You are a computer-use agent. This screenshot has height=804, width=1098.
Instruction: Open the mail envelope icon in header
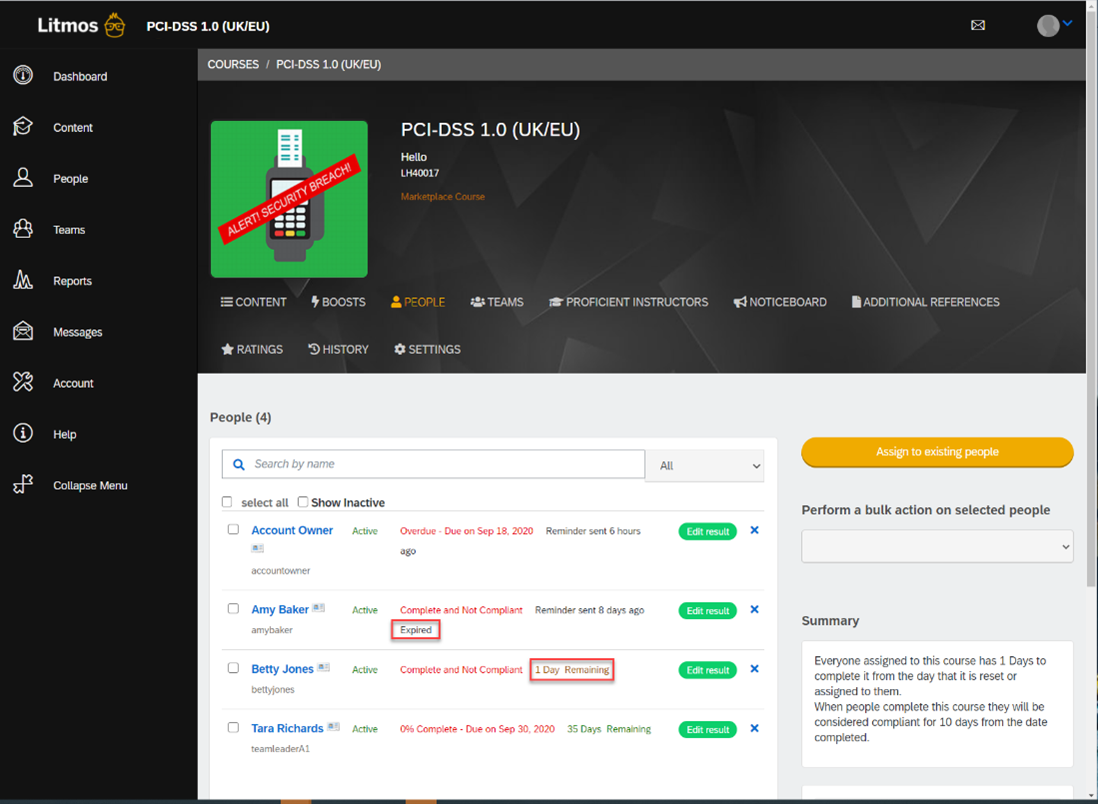click(978, 26)
